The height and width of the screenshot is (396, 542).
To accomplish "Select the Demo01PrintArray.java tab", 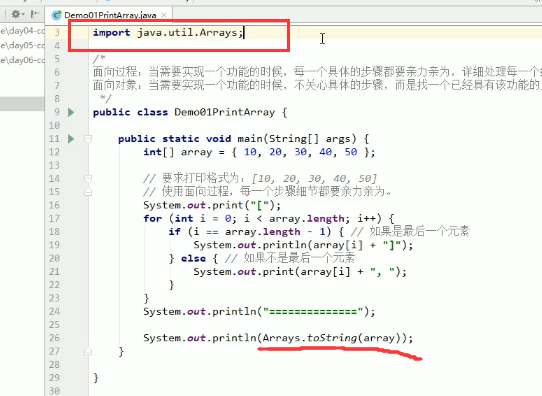I will [x=110, y=15].
